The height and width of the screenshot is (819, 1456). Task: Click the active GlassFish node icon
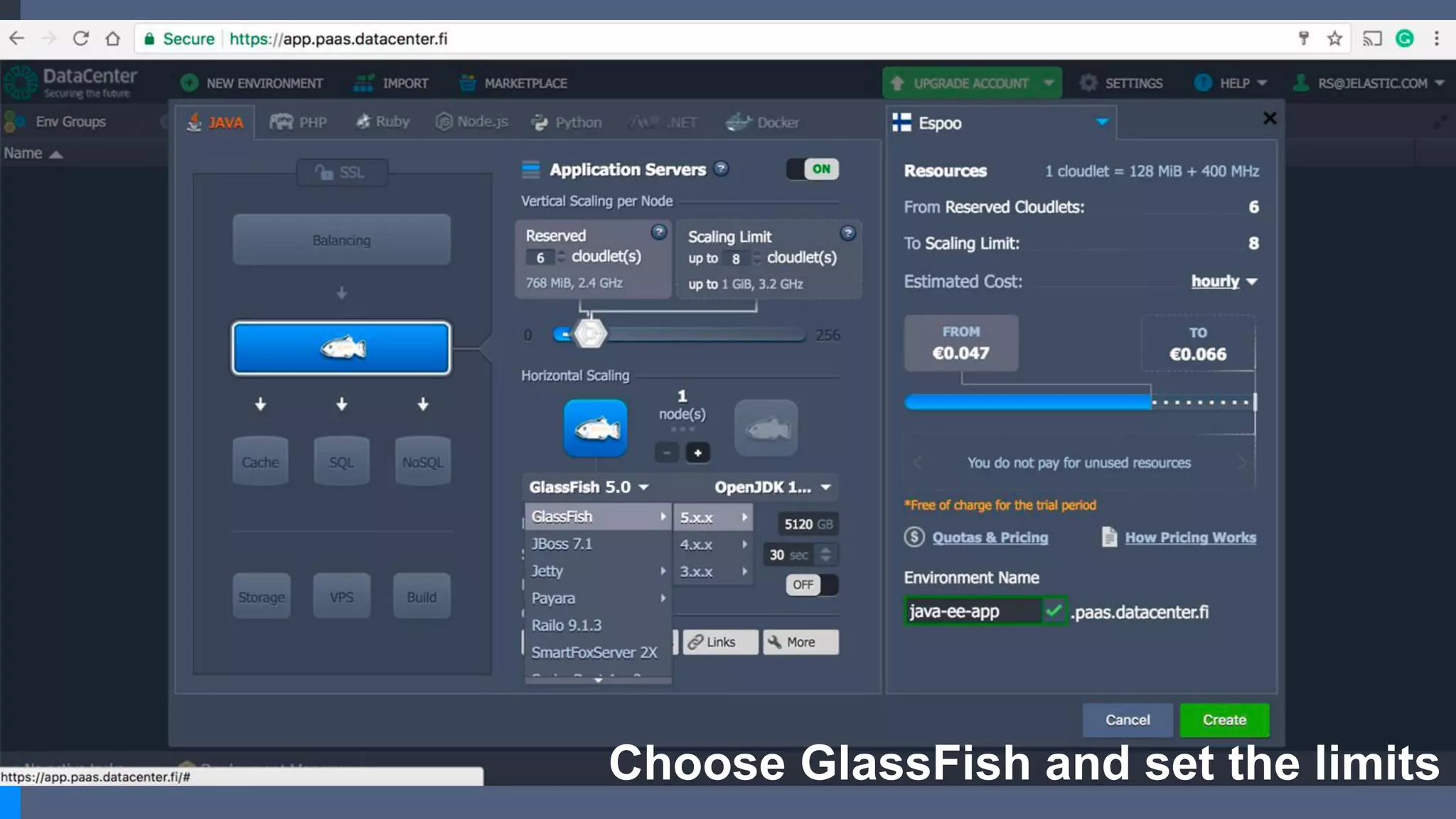click(x=596, y=428)
